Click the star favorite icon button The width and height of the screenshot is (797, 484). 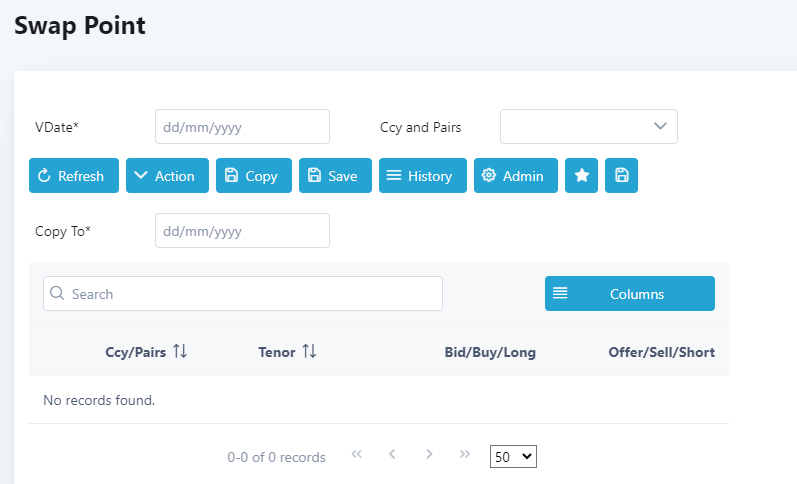point(581,175)
